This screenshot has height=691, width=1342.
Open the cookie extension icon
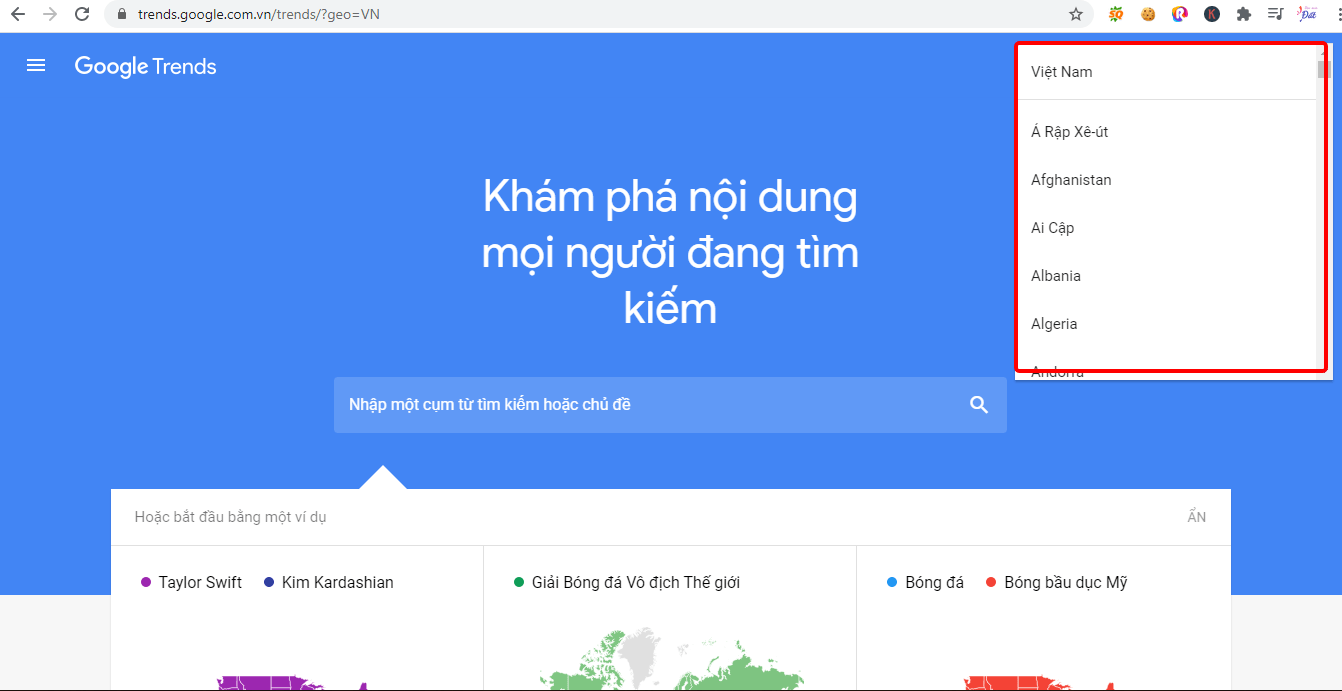pos(1148,14)
